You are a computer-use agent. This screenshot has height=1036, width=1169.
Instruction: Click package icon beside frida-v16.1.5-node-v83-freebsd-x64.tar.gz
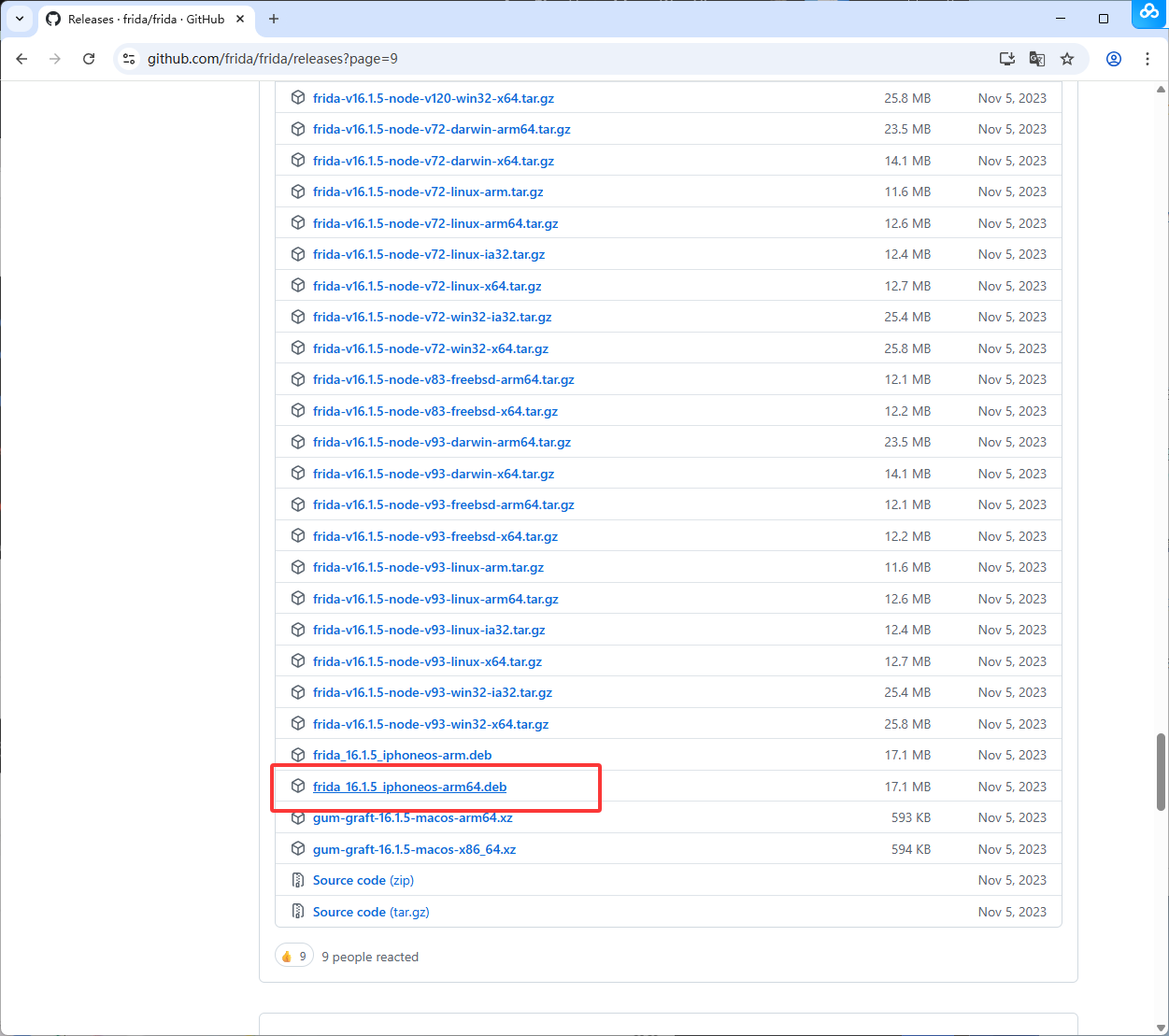tap(298, 410)
